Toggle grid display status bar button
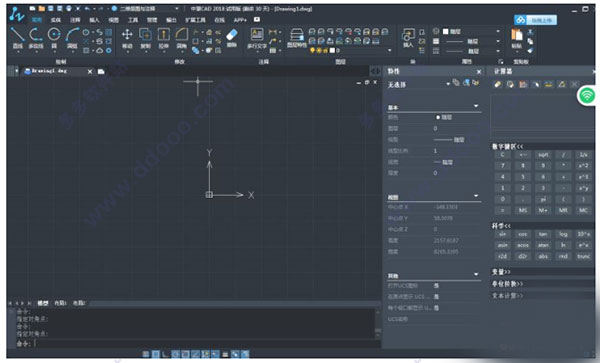The height and width of the screenshot is (363, 600). (155, 354)
